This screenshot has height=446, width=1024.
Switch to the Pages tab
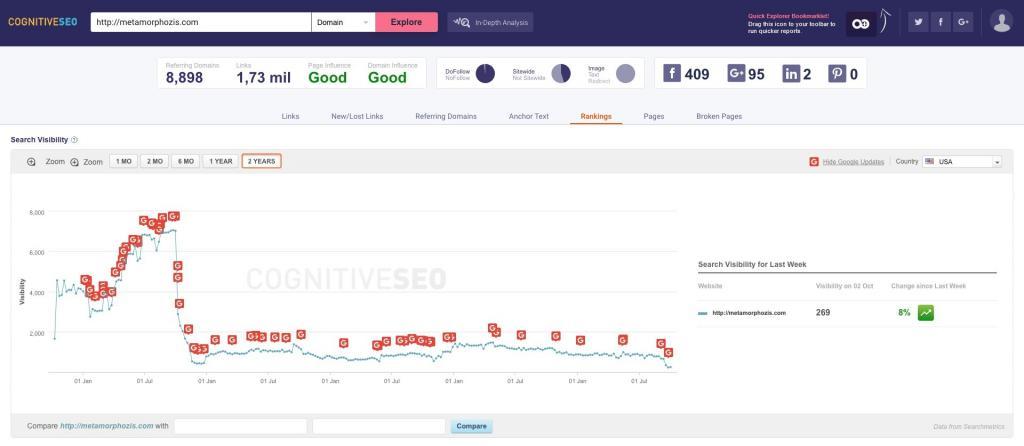click(654, 116)
